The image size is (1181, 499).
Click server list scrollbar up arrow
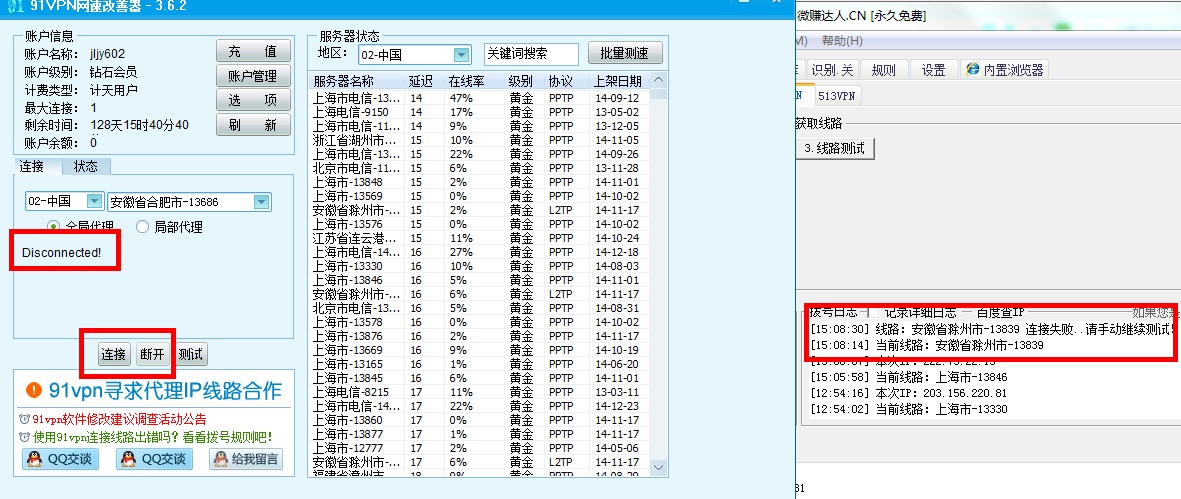(658, 80)
